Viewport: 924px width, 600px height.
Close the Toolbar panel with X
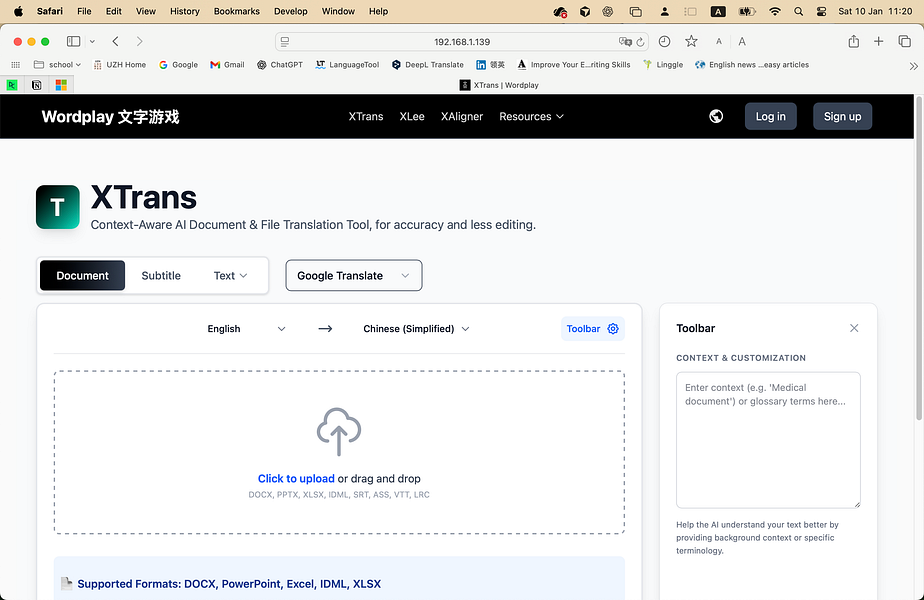pyautogui.click(x=854, y=328)
